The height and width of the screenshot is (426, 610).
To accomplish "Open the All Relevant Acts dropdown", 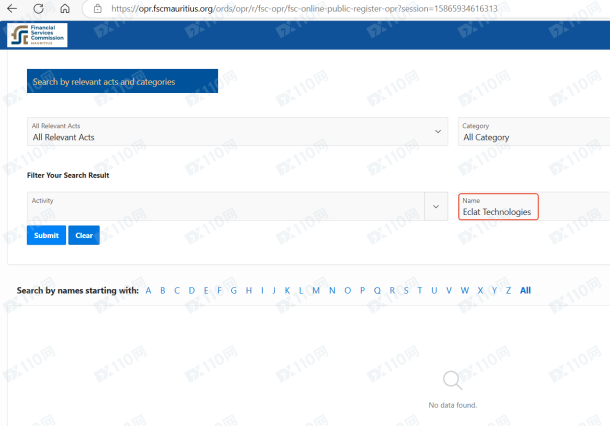I will [x=237, y=131].
